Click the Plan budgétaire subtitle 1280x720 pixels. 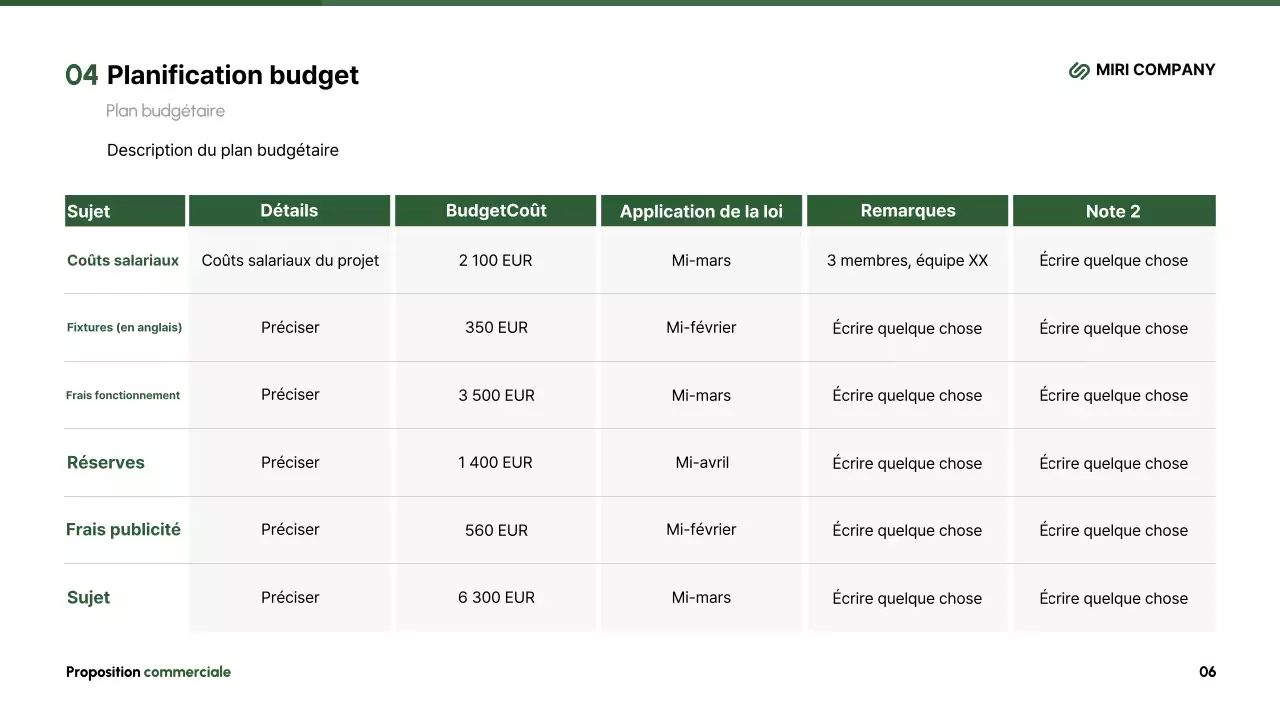click(165, 111)
